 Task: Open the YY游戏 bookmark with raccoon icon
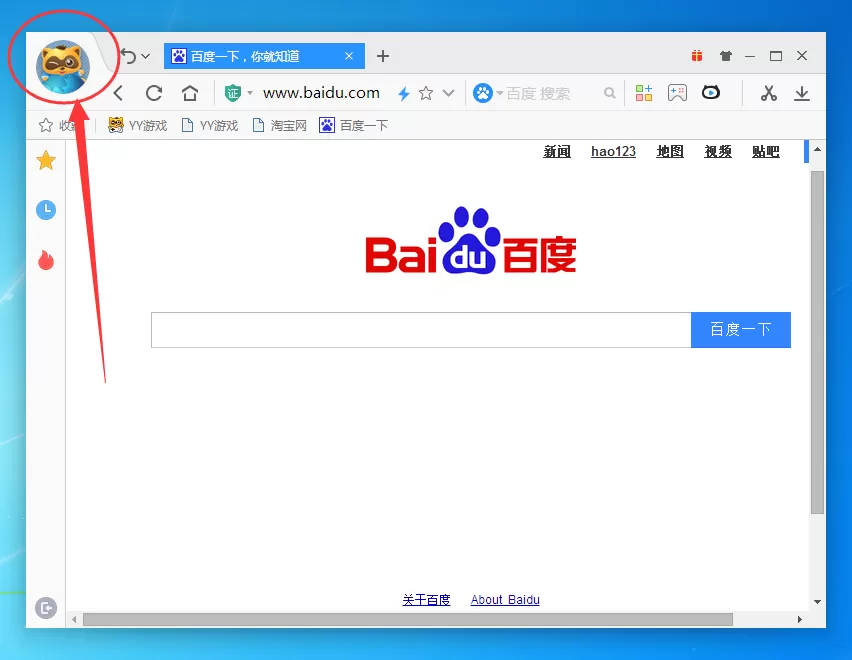coord(137,125)
